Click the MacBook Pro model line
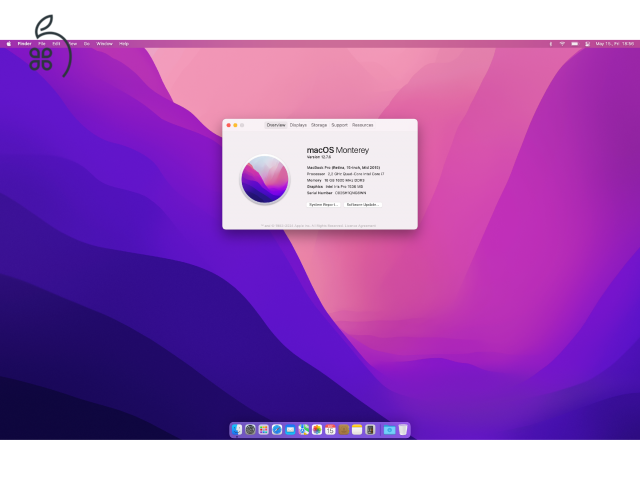Viewport: 640px width, 480px height. 343,167
